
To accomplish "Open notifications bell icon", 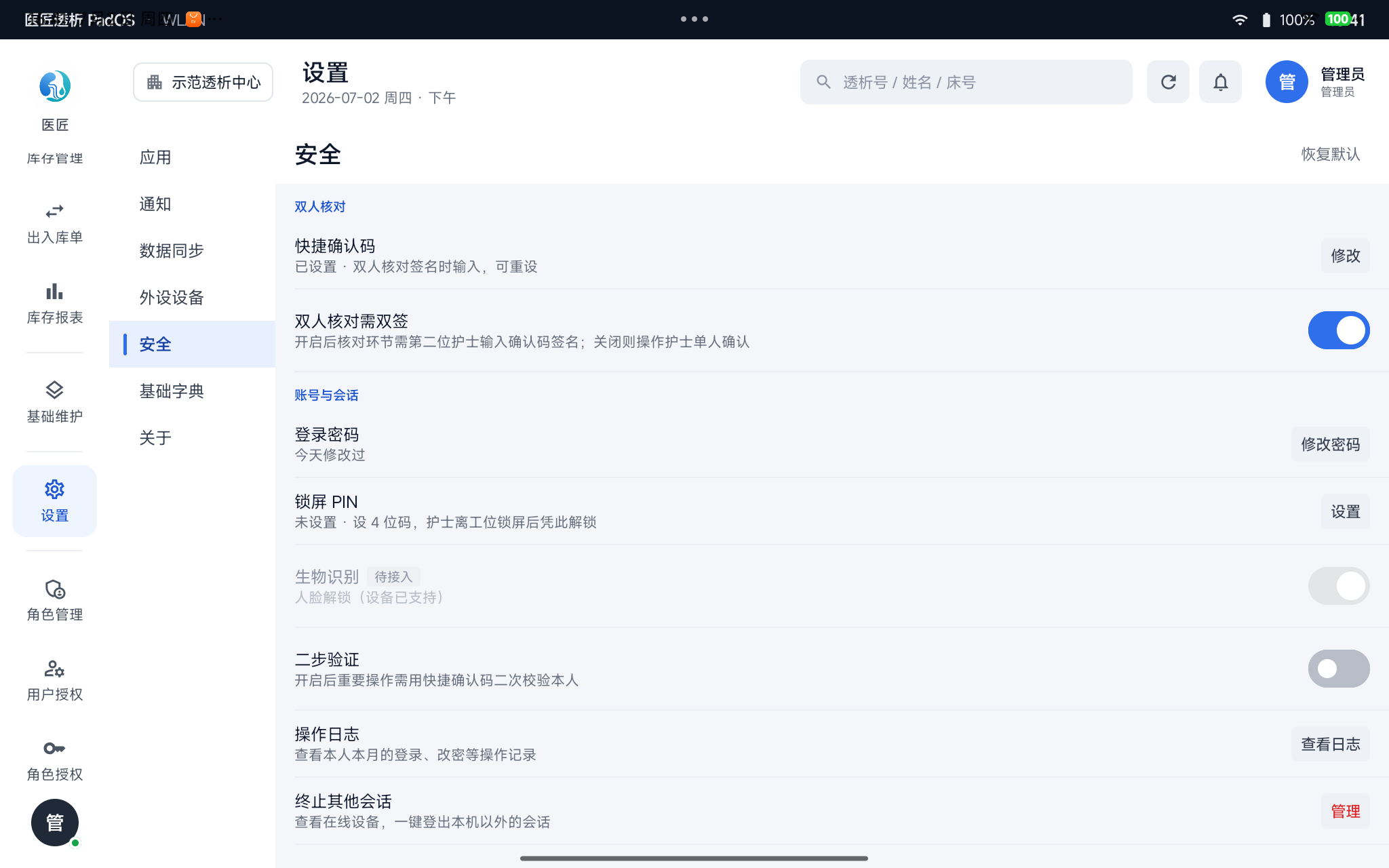I will (1220, 82).
